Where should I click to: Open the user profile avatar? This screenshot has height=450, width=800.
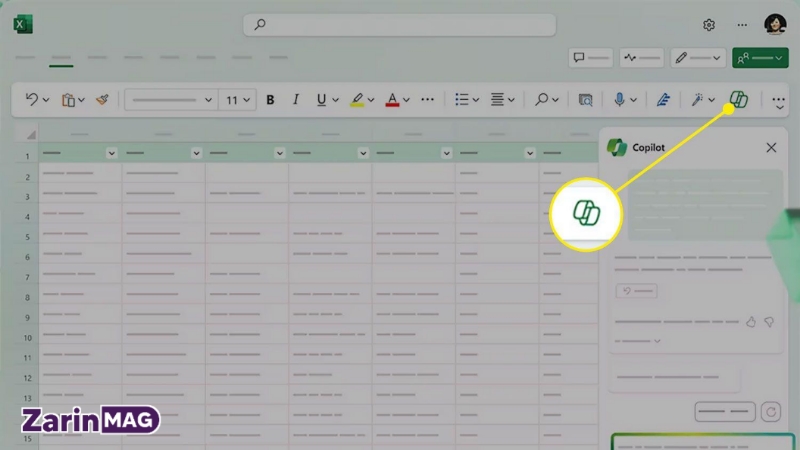click(775, 24)
